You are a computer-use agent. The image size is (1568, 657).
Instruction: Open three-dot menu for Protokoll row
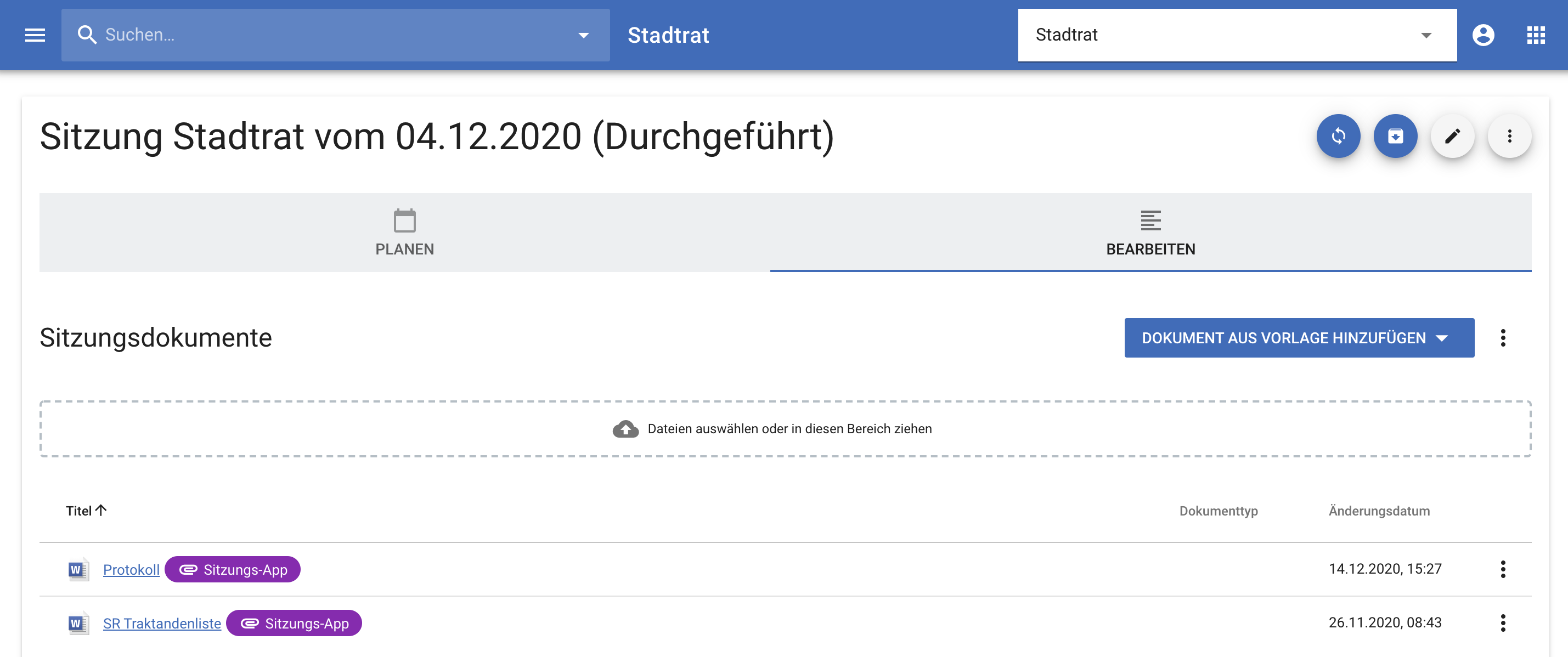click(x=1503, y=569)
